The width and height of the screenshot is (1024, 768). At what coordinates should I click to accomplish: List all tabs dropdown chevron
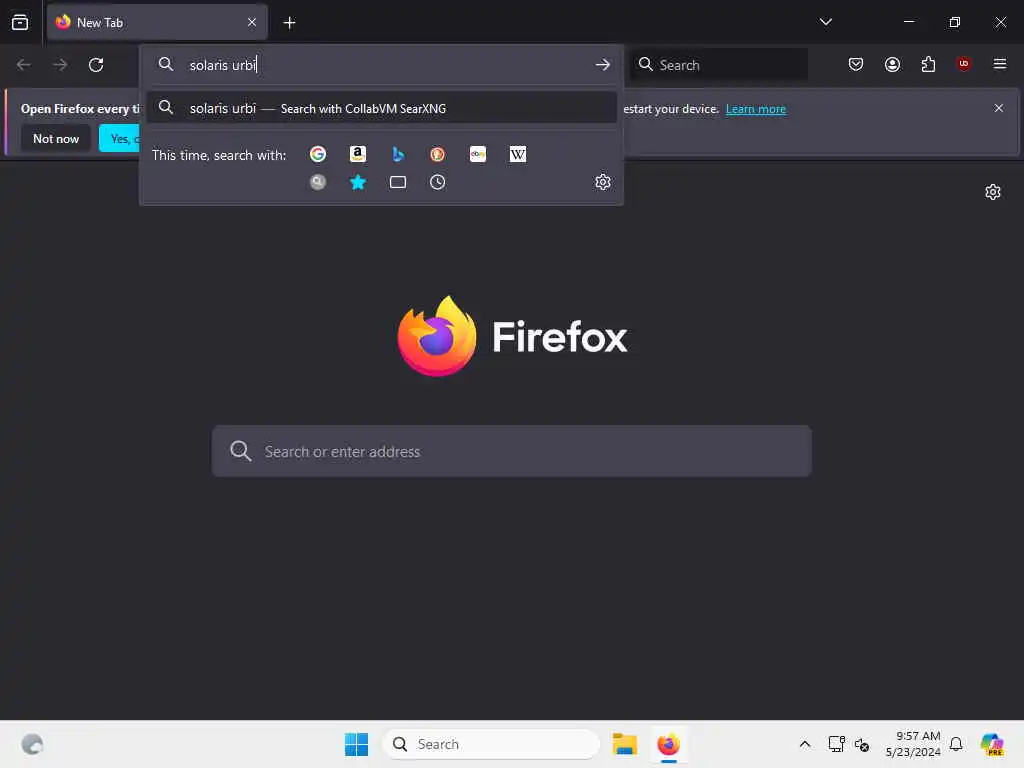825,22
